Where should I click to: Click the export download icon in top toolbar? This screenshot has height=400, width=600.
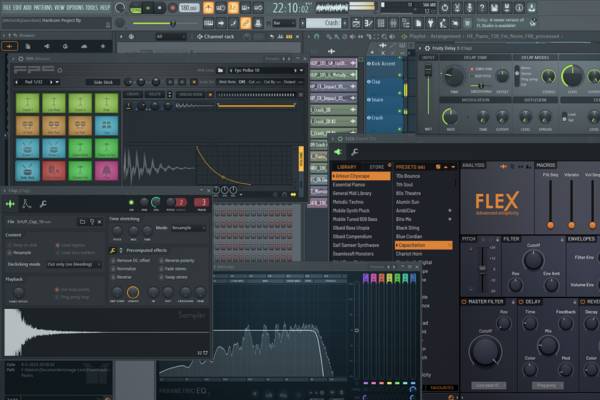point(532,7)
